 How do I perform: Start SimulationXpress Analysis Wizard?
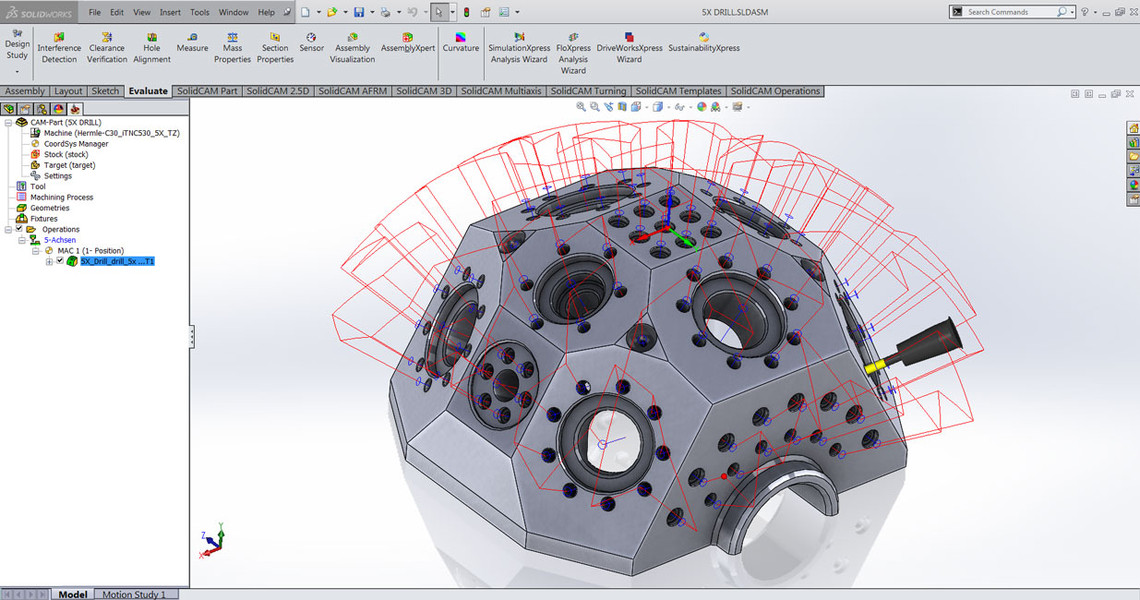pos(518,37)
